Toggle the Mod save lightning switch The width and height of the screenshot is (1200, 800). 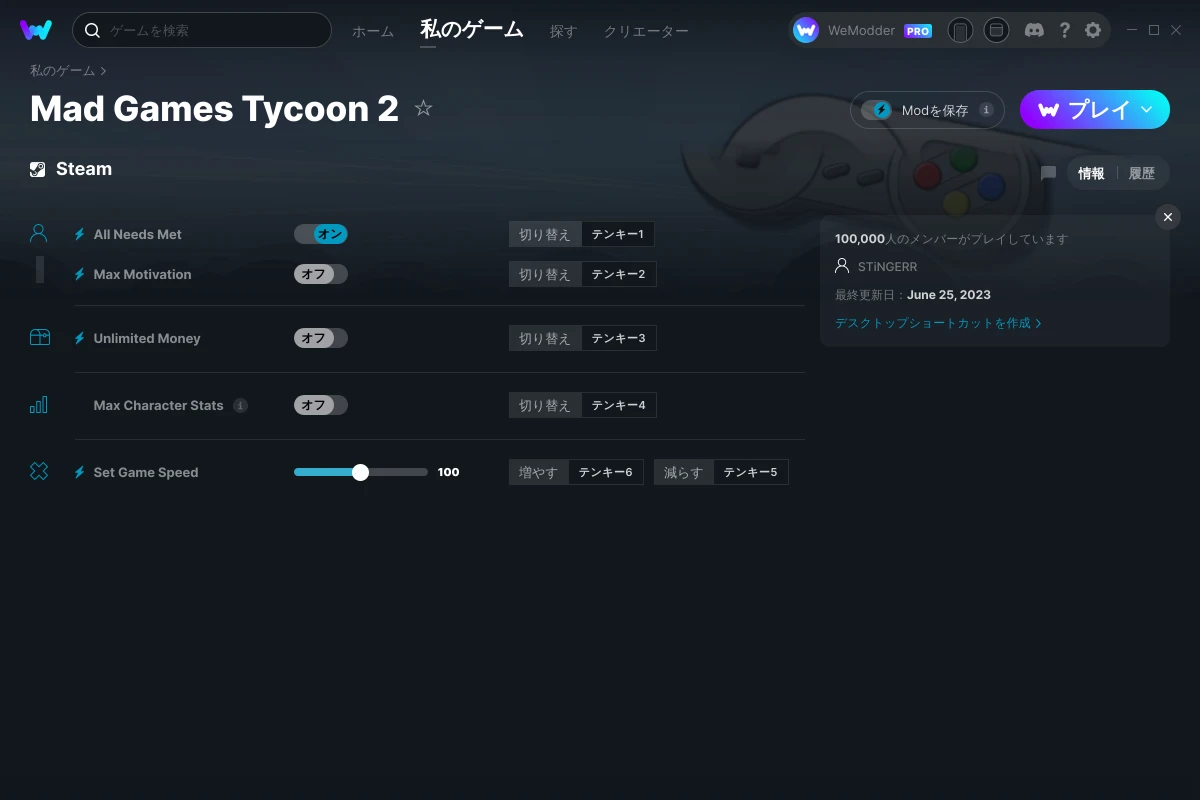click(877, 110)
